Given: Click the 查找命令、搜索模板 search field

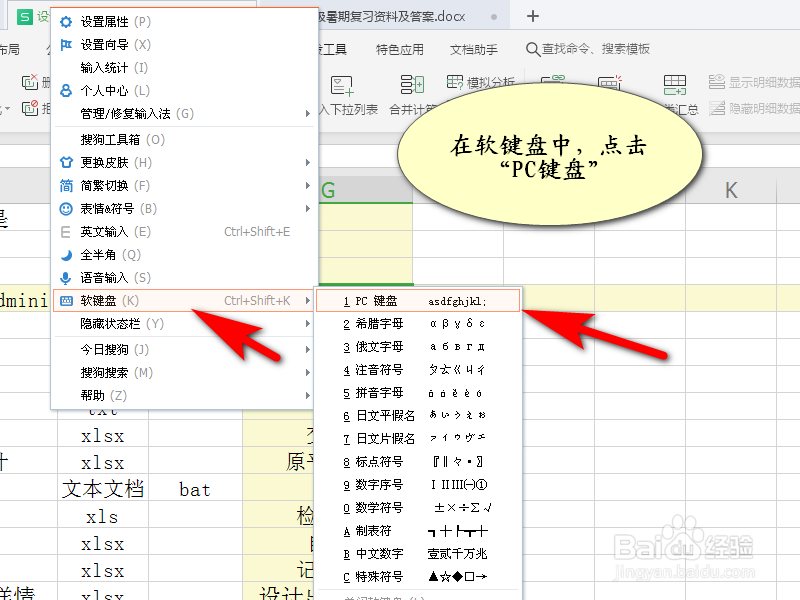Looking at the screenshot, I should click(x=588, y=49).
